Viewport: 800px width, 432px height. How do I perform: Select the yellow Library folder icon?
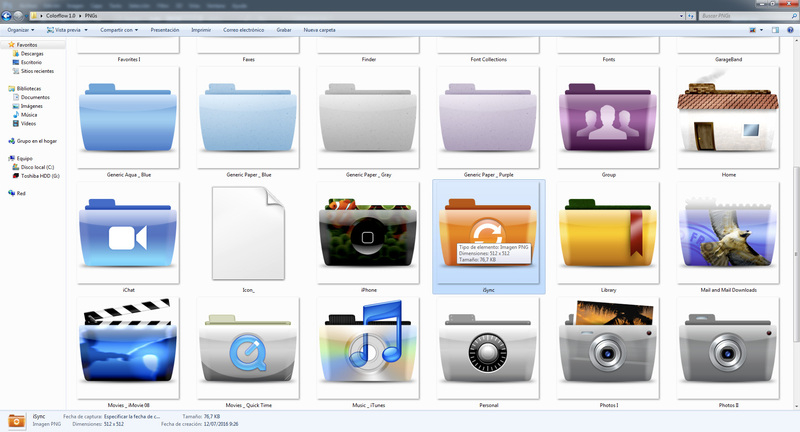[x=608, y=233]
